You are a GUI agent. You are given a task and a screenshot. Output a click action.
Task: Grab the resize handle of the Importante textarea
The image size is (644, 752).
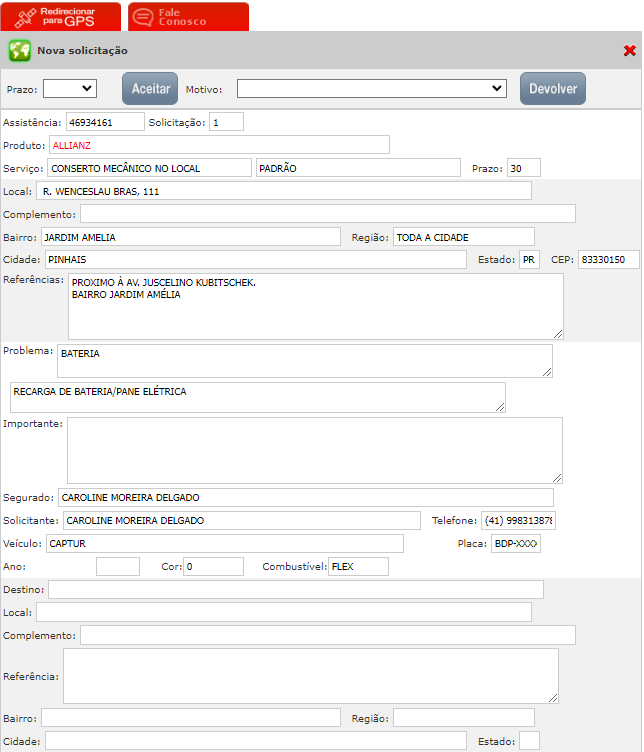[x=557, y=478]
